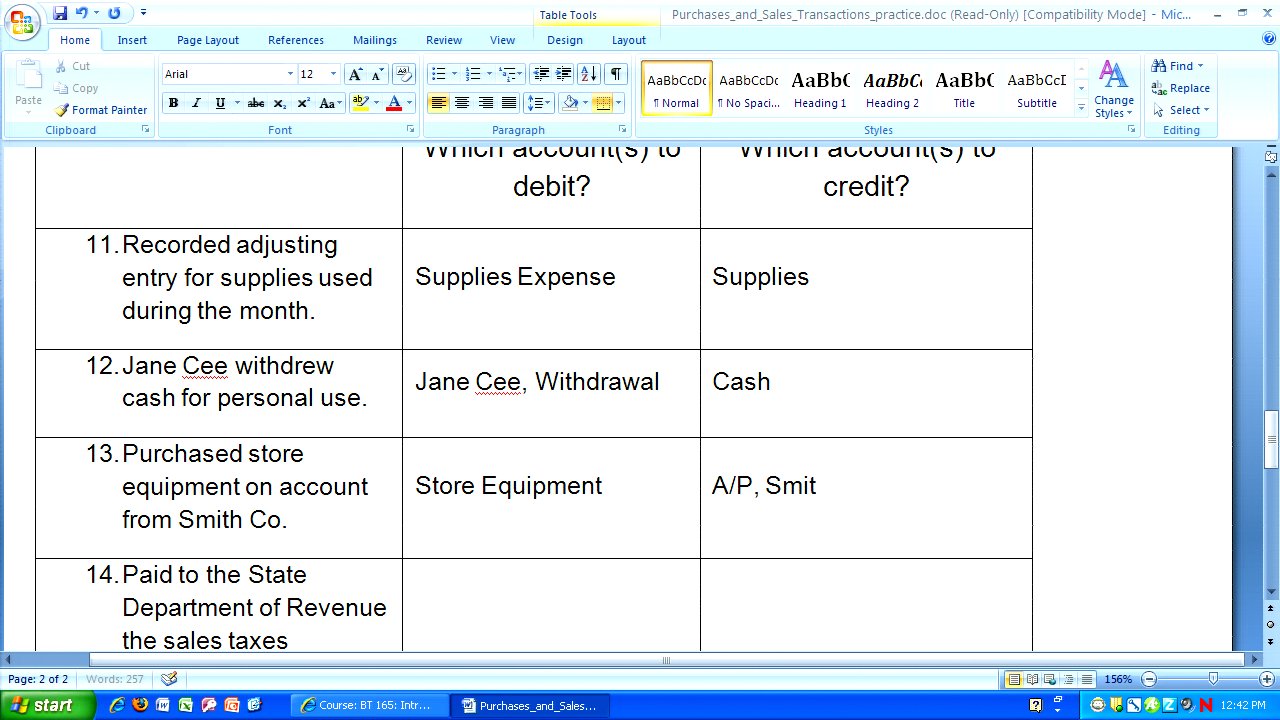
Task: Expand the line spacing dropdown
Action: tap(549, 103)
